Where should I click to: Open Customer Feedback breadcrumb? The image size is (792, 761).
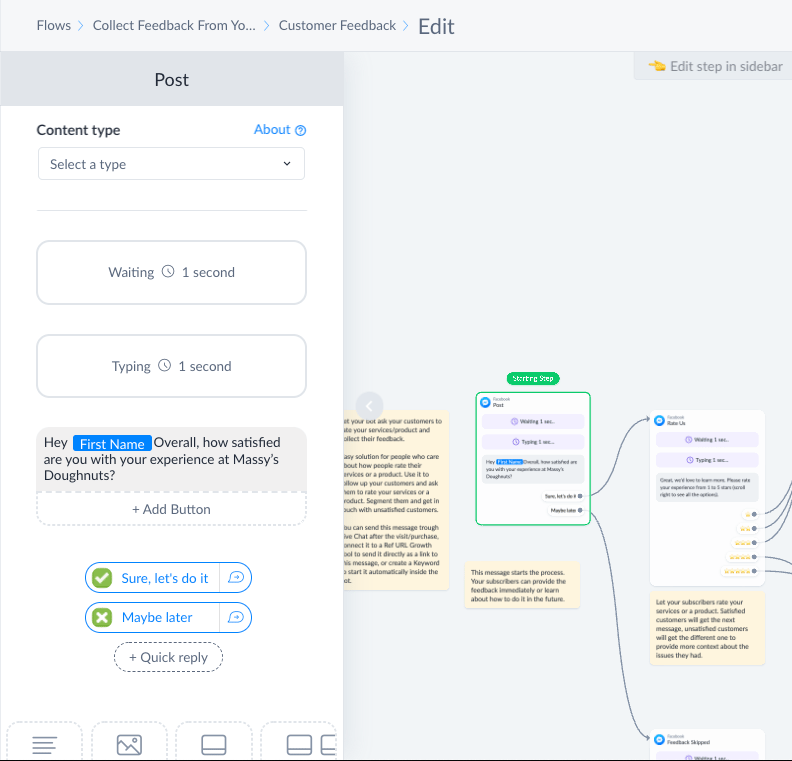(337, 25)
